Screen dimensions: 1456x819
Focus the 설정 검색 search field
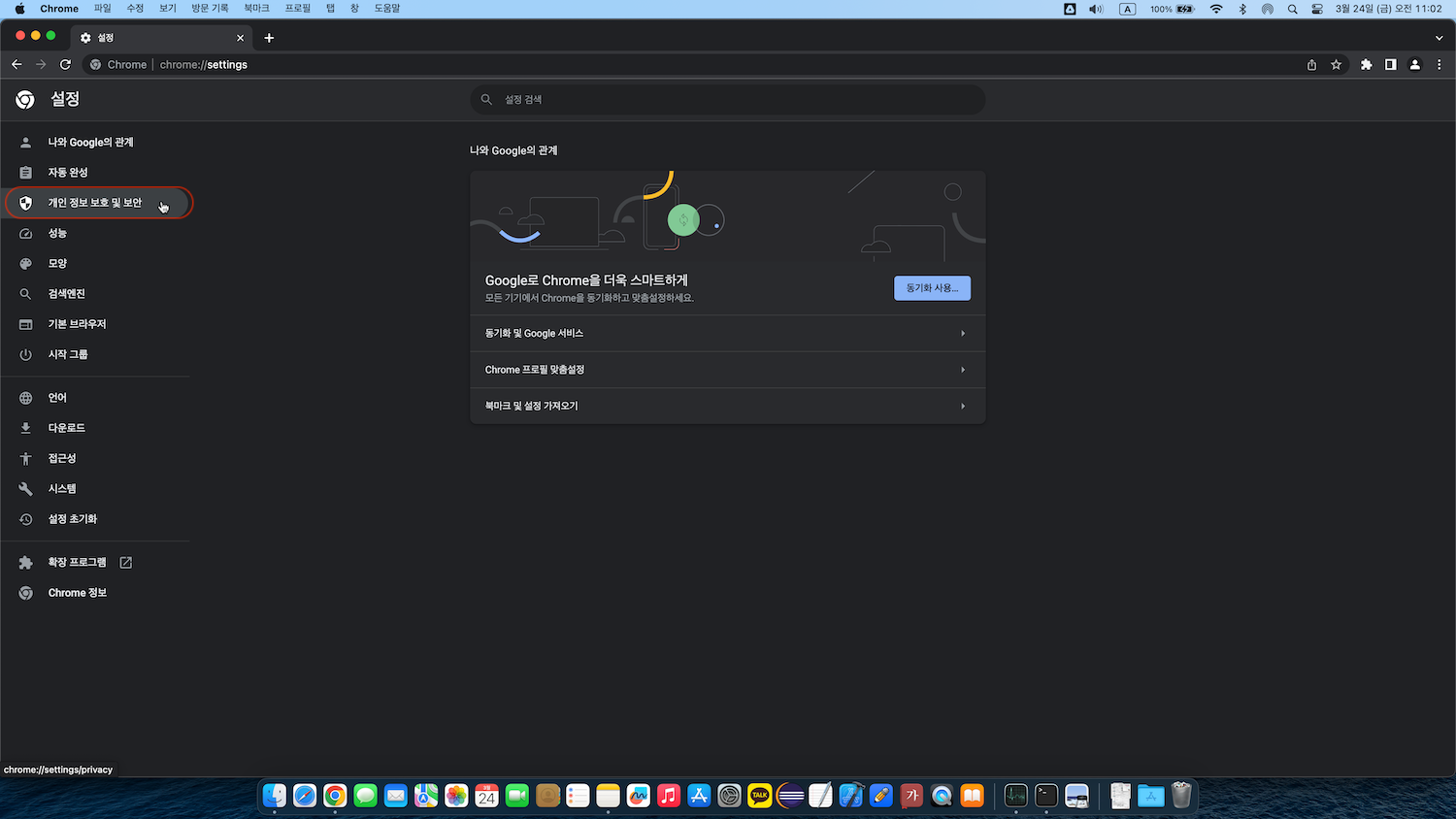point(728,99)
